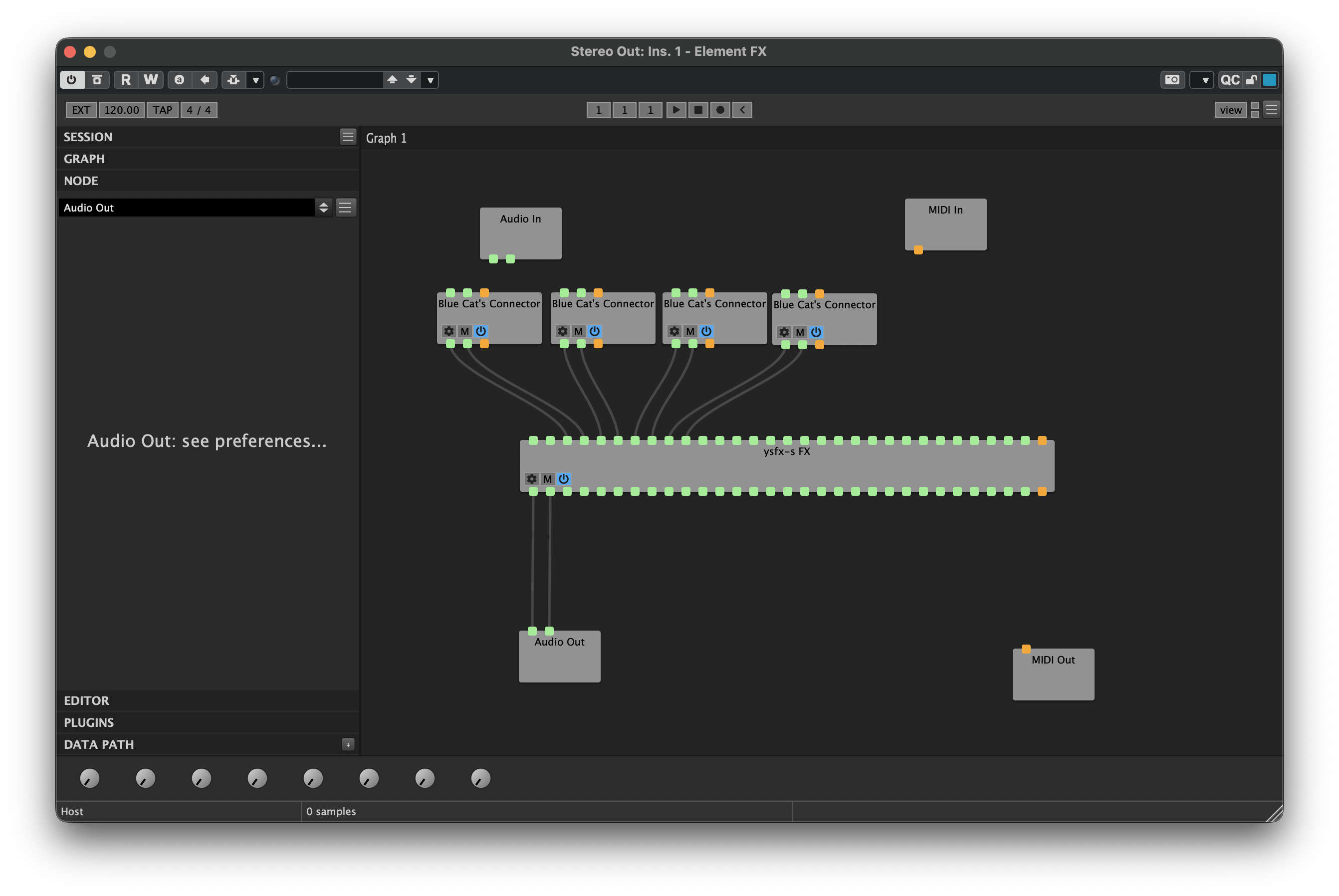Click the camera snapshot icon
Screen dimensions: 1339x896
click(1172, 79)
